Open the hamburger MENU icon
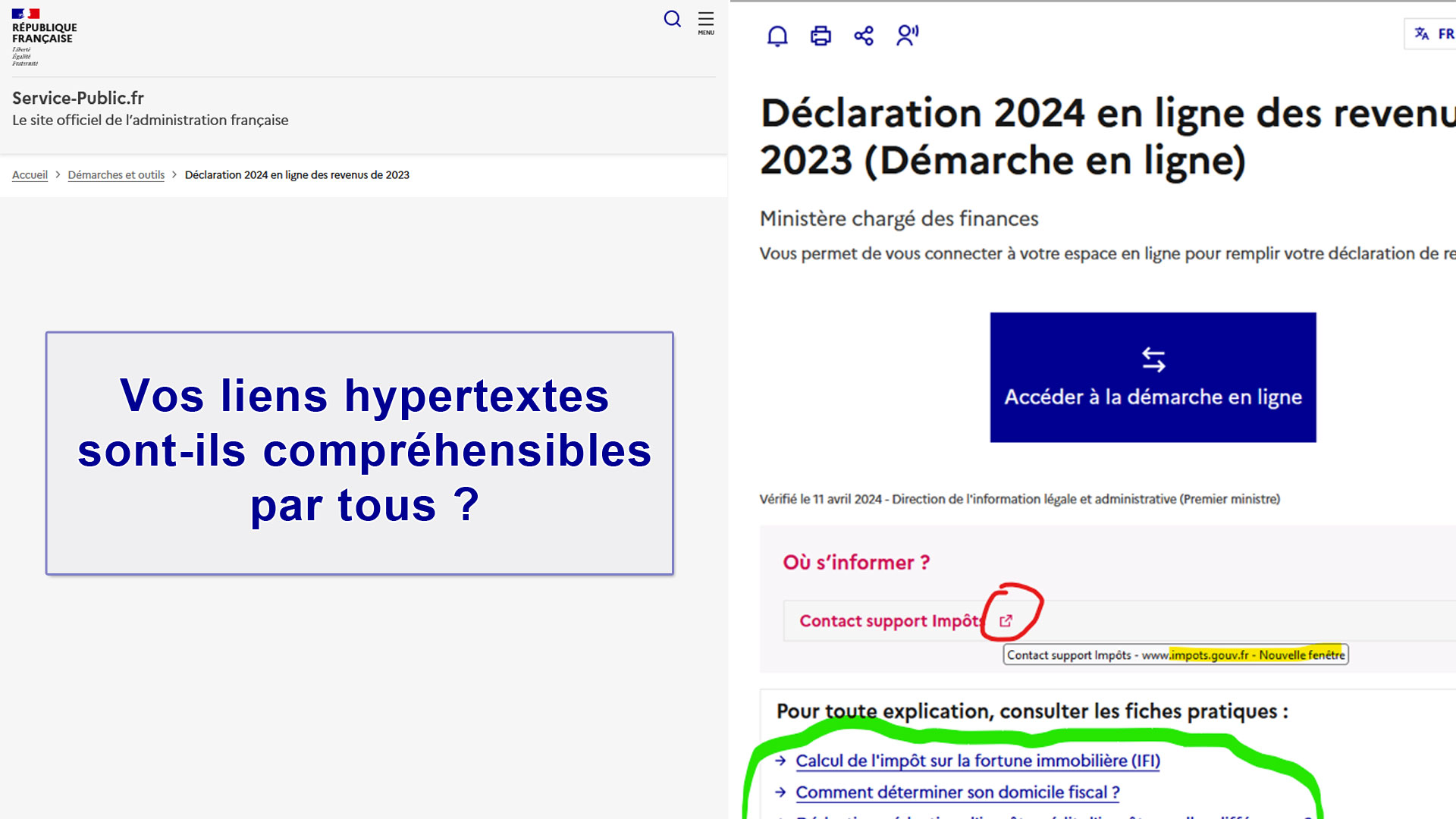Viewport: 1456px width, 819px height. [706, 22]
